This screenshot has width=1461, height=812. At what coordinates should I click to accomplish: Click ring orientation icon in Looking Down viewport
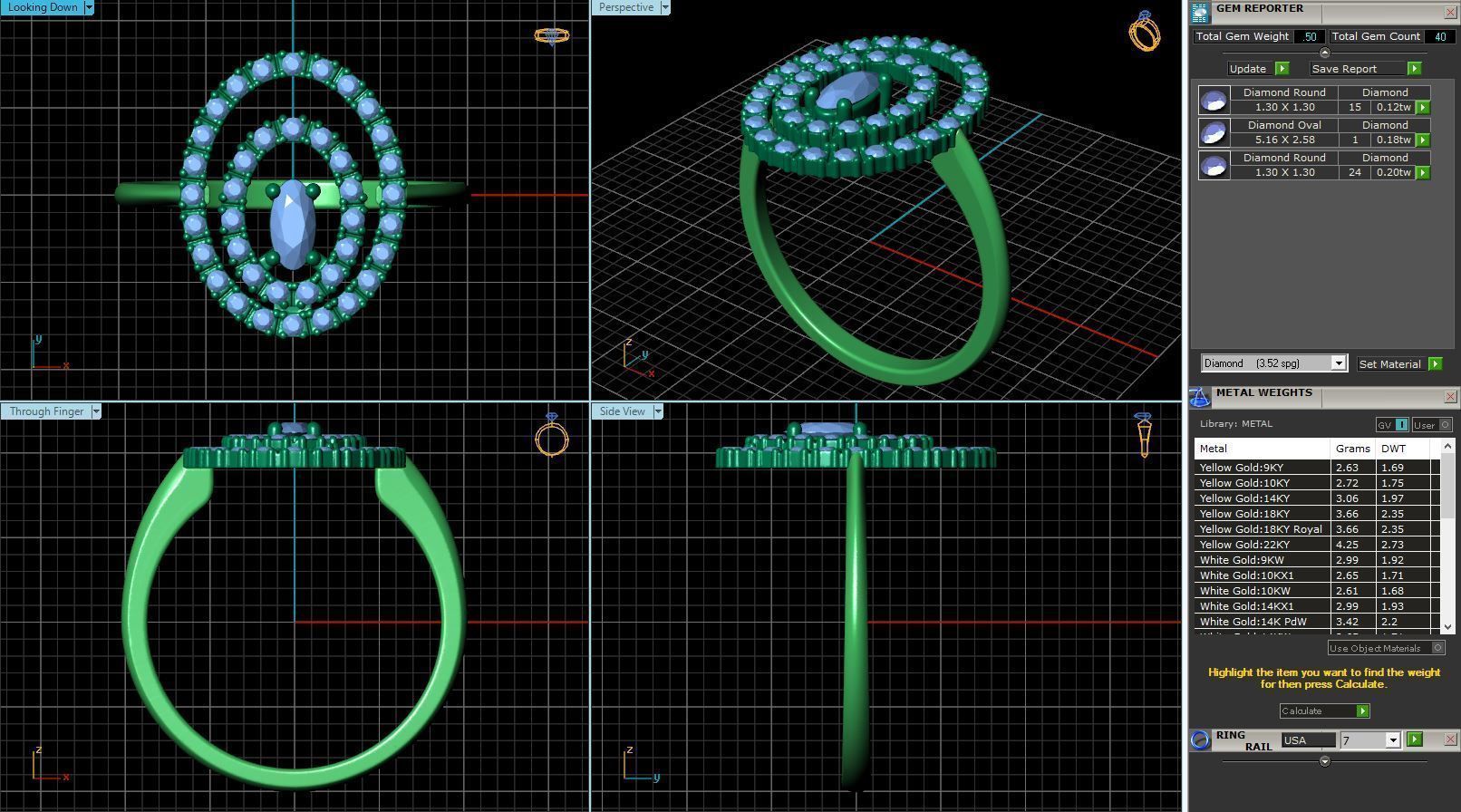pyautogui.click(x=551, y=36)
